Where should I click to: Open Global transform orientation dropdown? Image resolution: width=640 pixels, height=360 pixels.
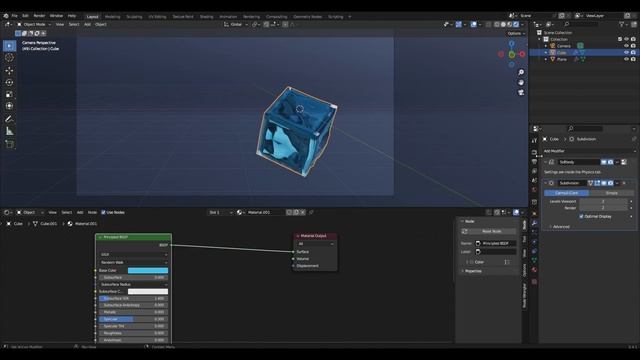[236, 24]
